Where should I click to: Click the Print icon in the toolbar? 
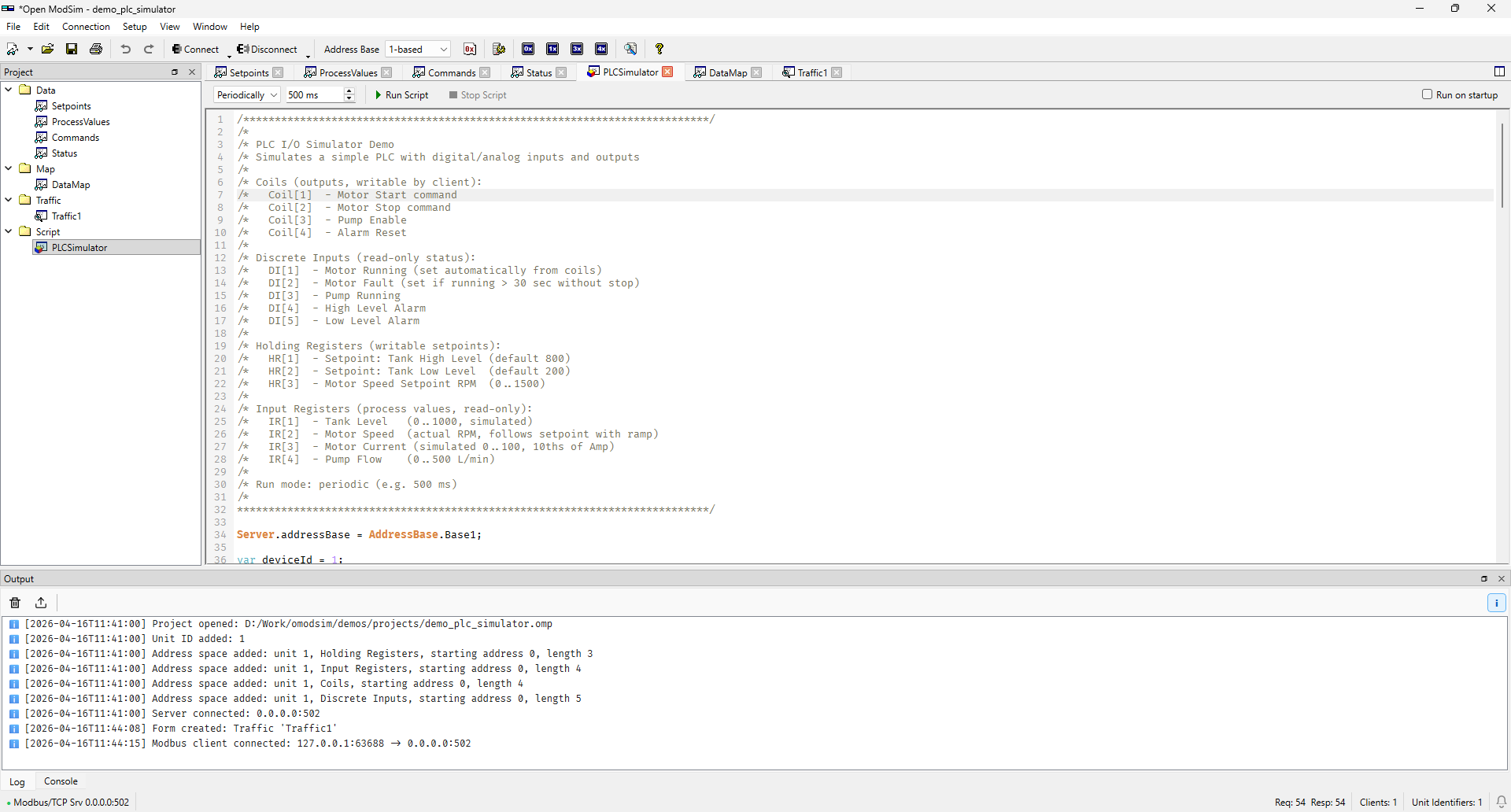96,49
